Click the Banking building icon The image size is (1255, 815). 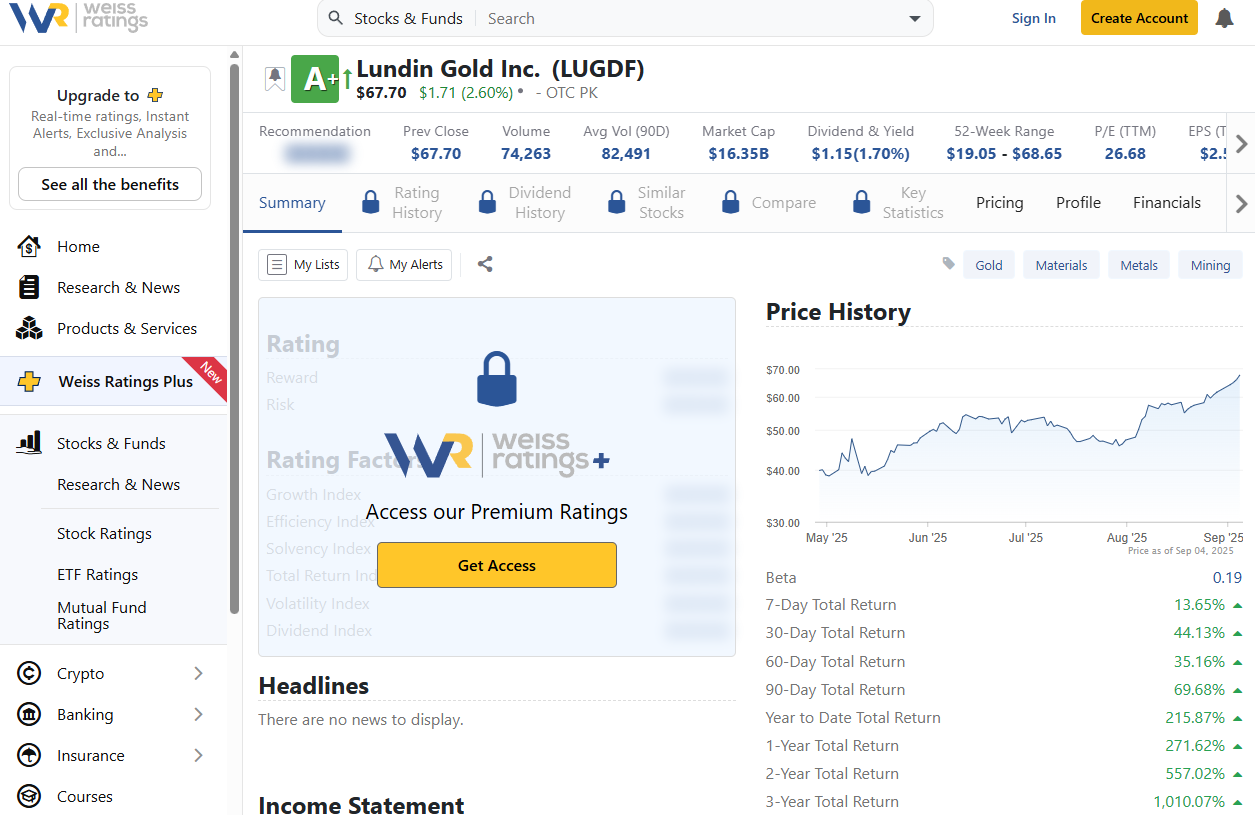[29, 714]
